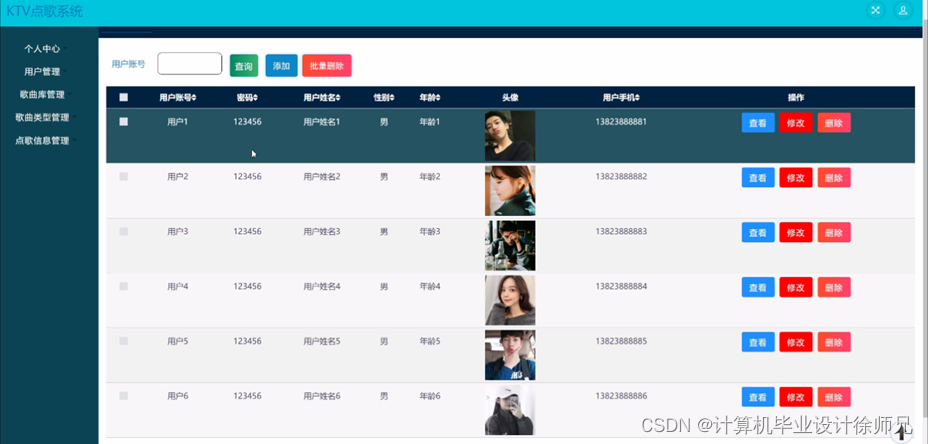
Task: Check the checkbox for 用户4 row
Action: [124, 287]
